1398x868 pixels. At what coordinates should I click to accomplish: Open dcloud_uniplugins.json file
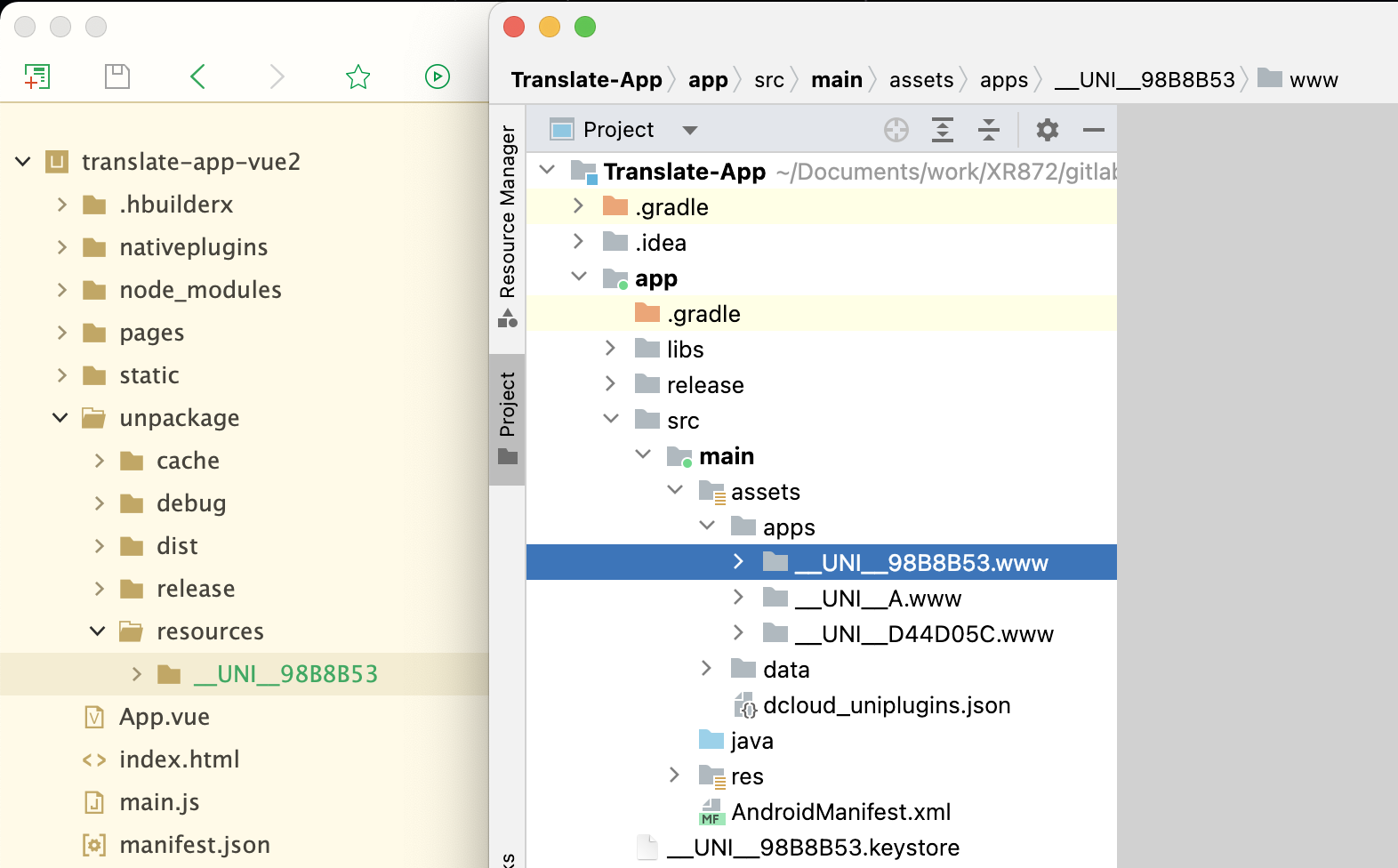pyautogui.click(x=887, y=705)
